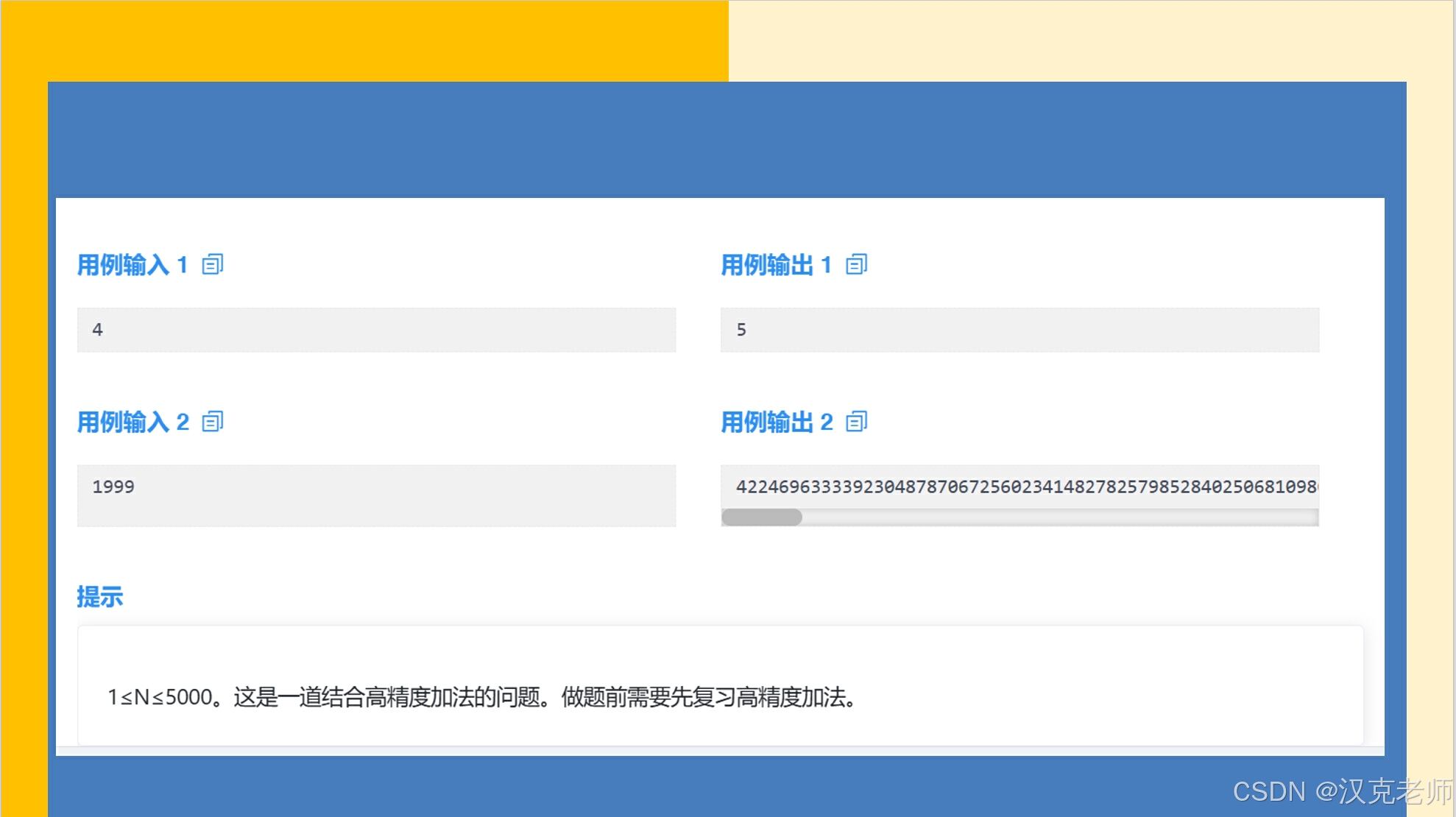Click the horizontal scrollbar thumb under output 2
The image size is (1456, 817).
pyautogui.click(x=762, y=517)
